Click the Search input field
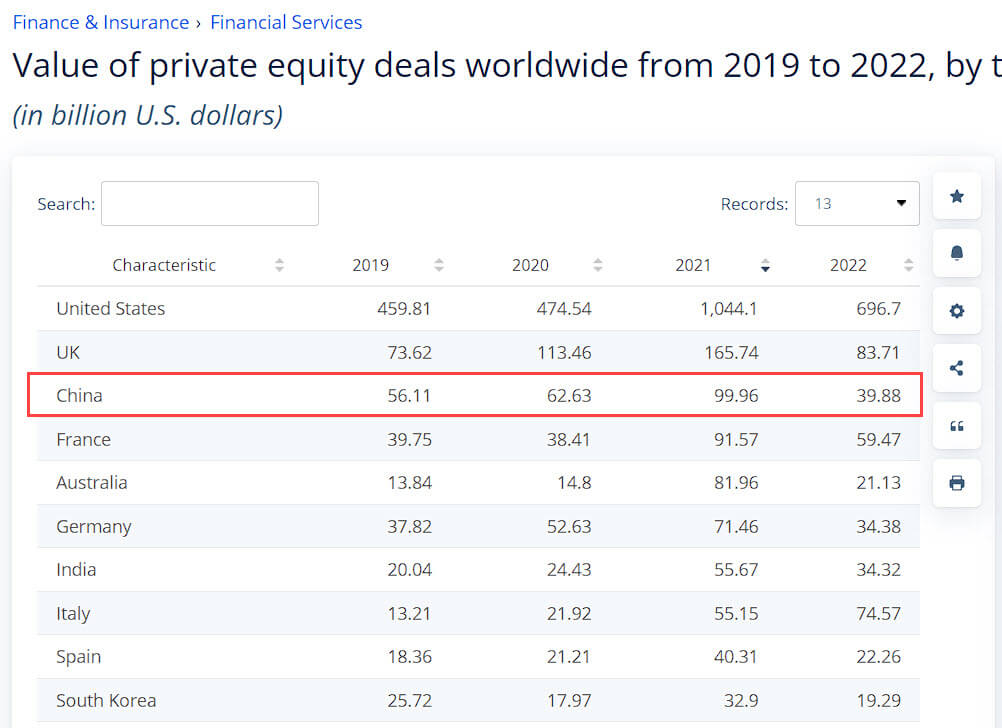 (210, 203)
